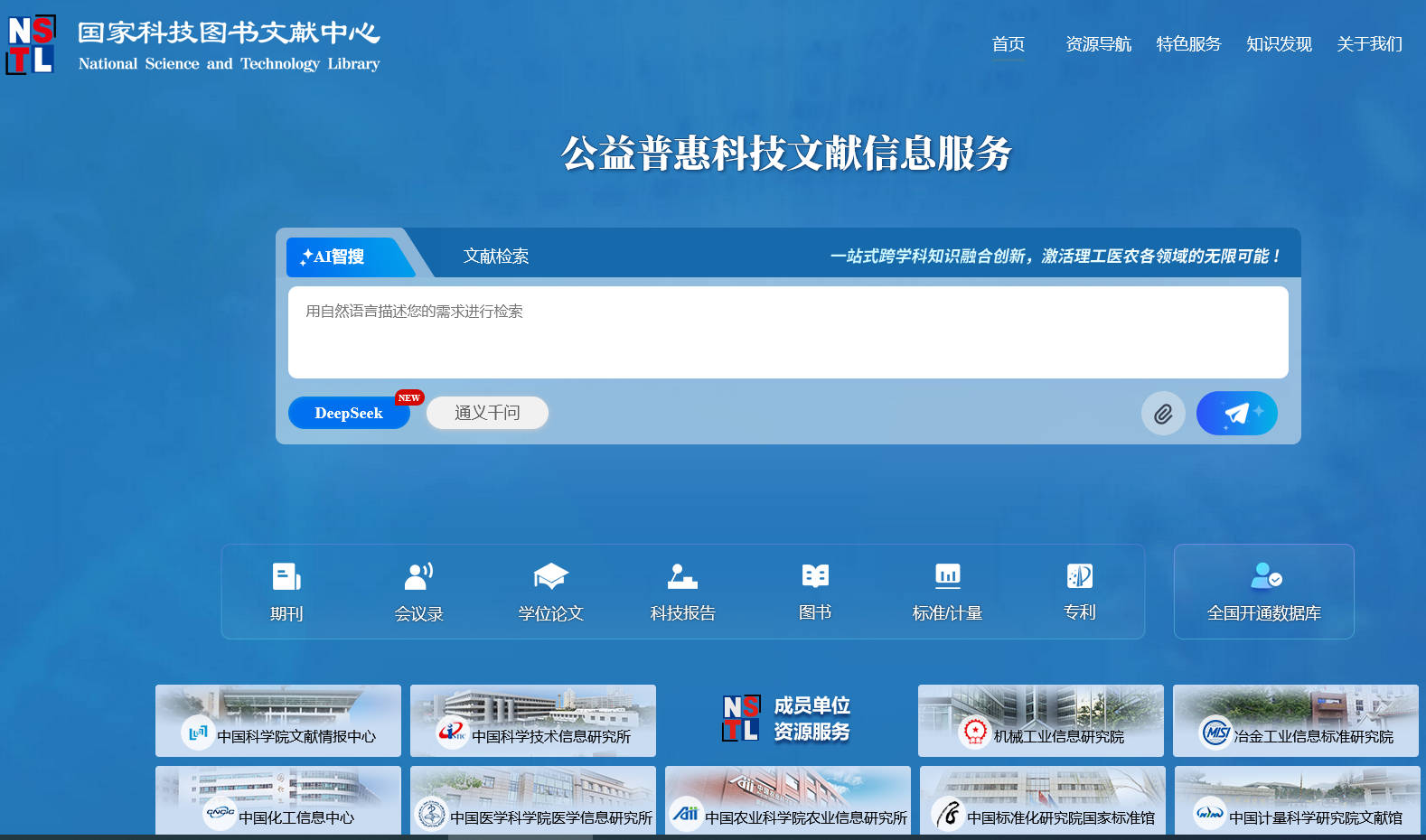Screen dimensions: 1426x840
Task: Open the 中国医学科学院医学信息研究所 card
Action: pyautogui.click(x=533, y=801)
